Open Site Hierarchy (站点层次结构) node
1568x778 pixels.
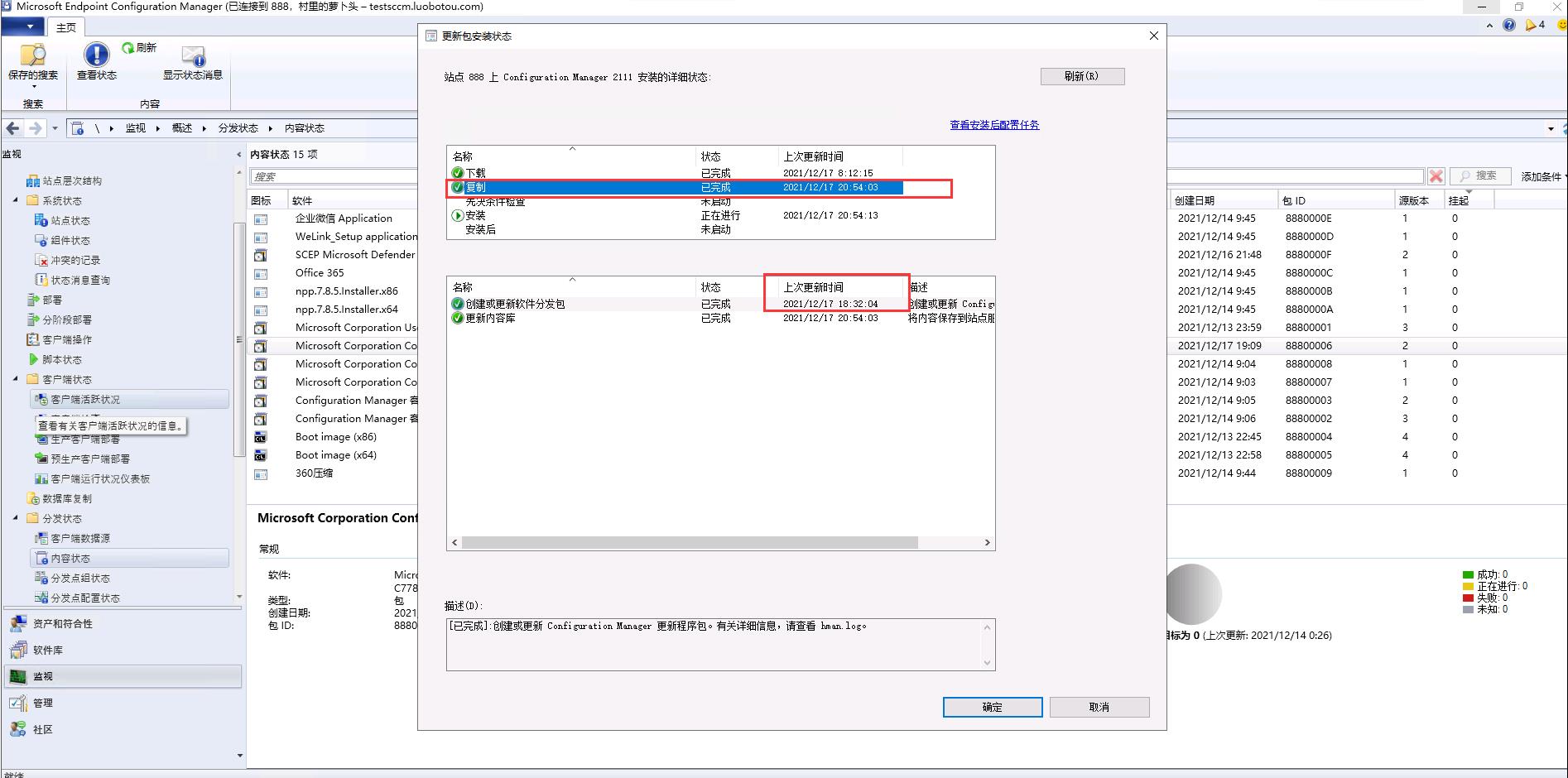64,181
